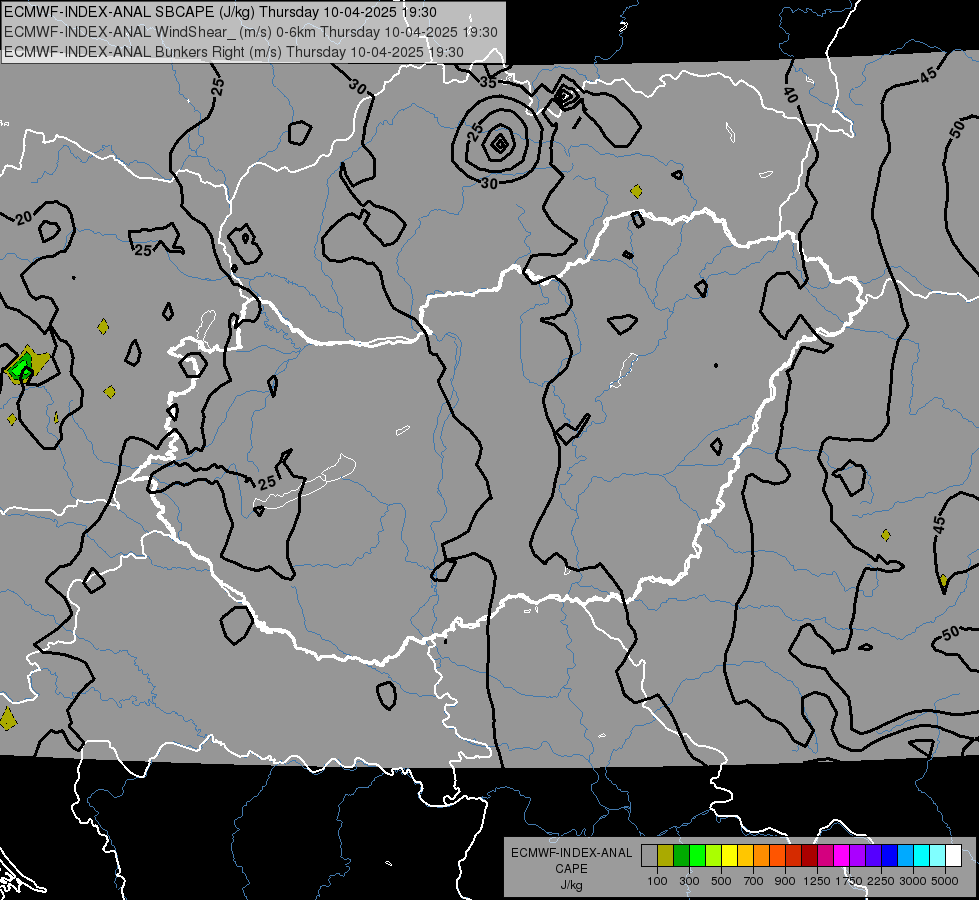Click the legend value 900
The image size is (979, 900).
785,881
